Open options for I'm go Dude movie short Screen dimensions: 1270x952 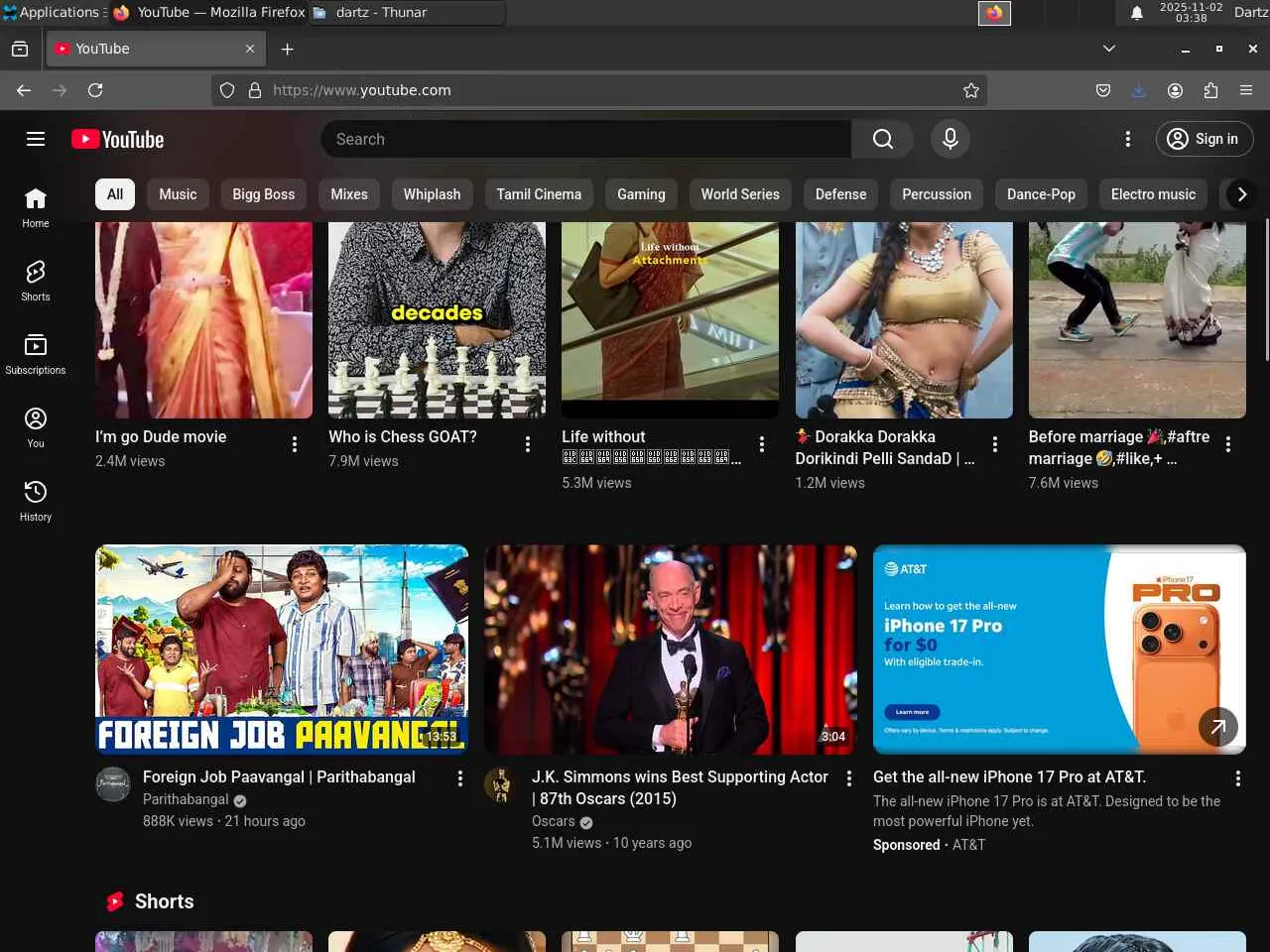tap(295, 444)
